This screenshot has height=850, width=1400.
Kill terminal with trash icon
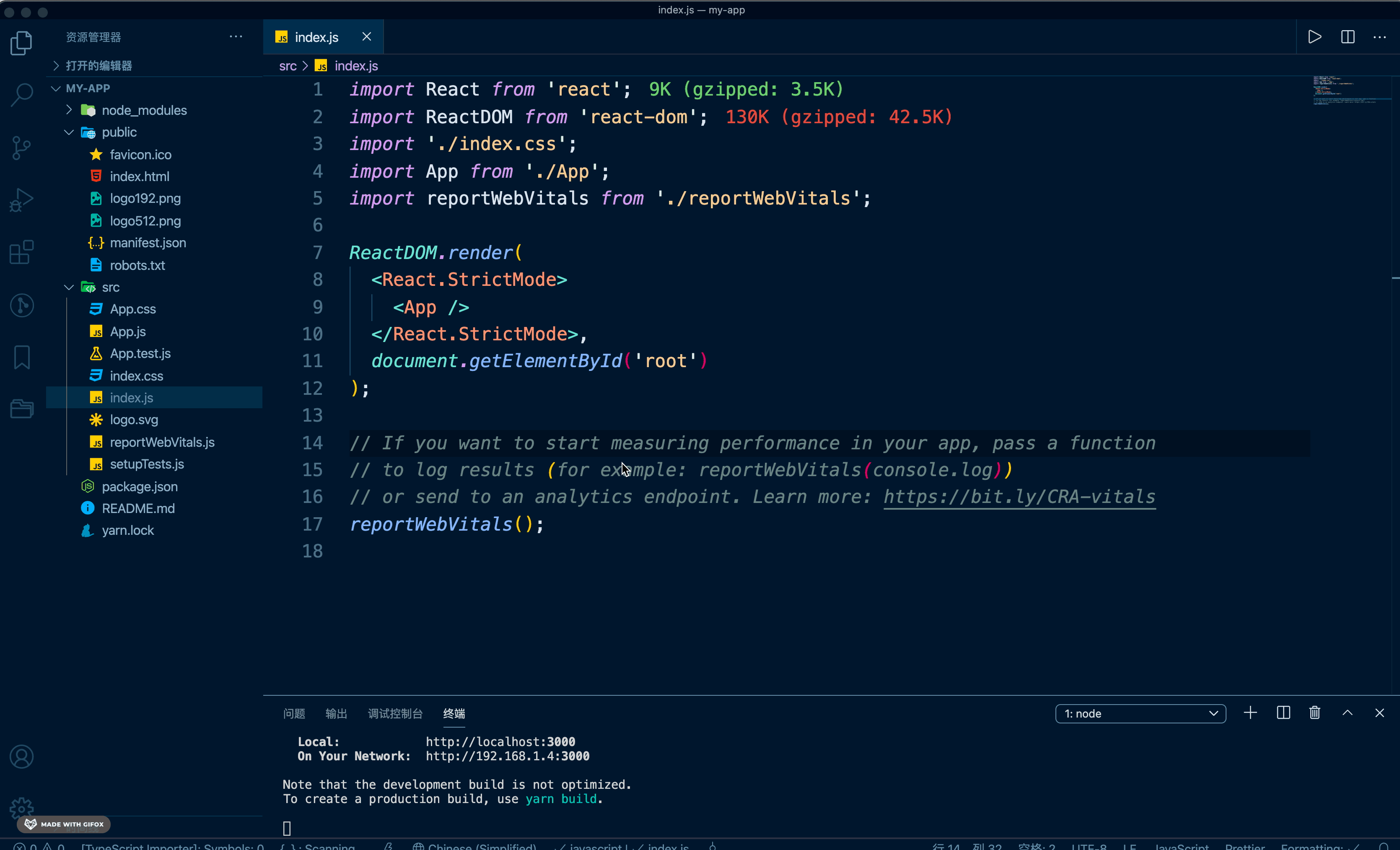(1315, 713)
